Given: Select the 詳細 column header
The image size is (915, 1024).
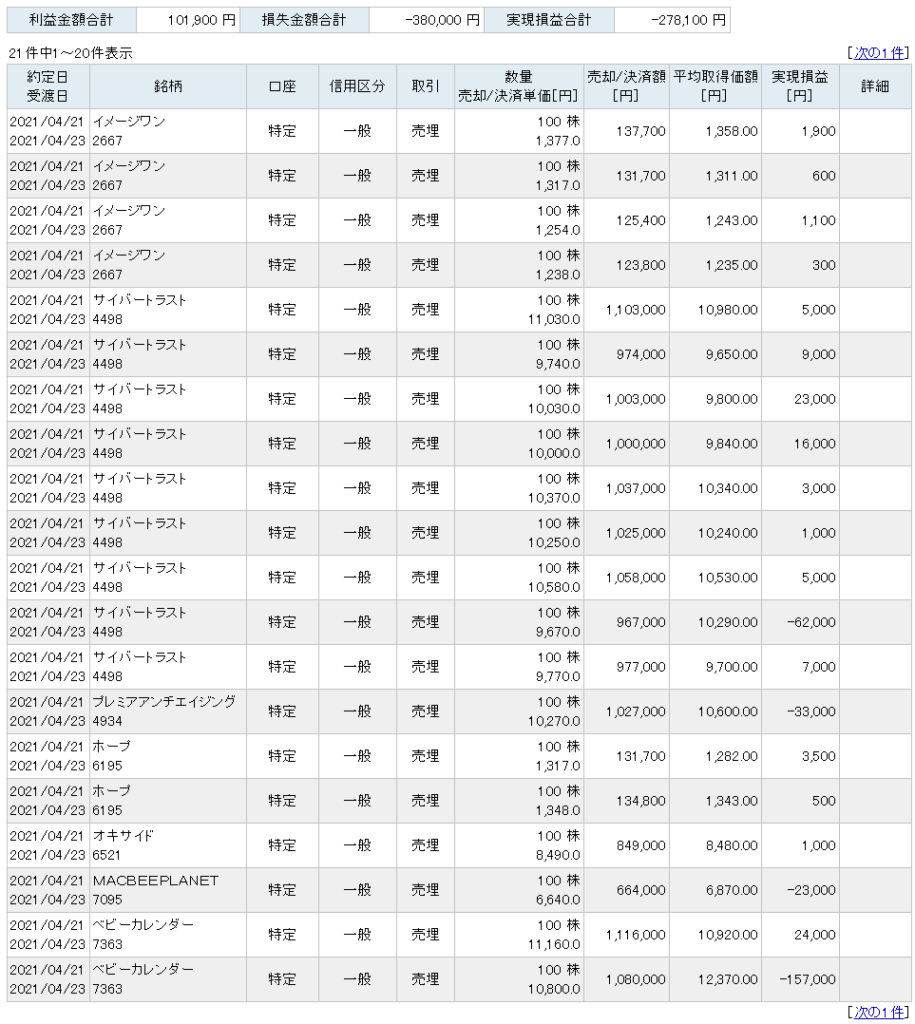Looking at the screenshot, I should pos(875,86).
